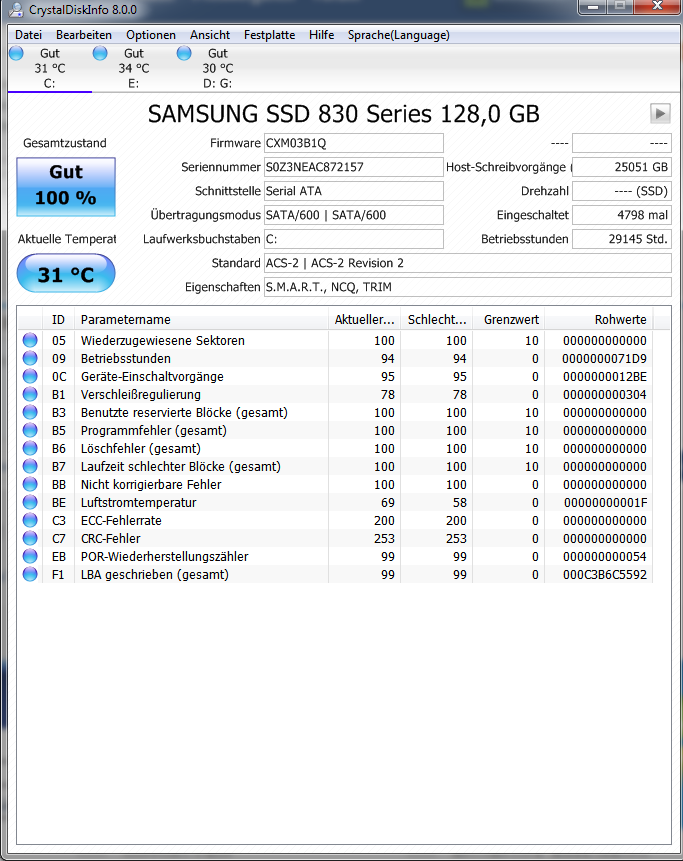683x861 pixels.
Task: Open the Bearbeiten menu
Action: click(84, 35)
